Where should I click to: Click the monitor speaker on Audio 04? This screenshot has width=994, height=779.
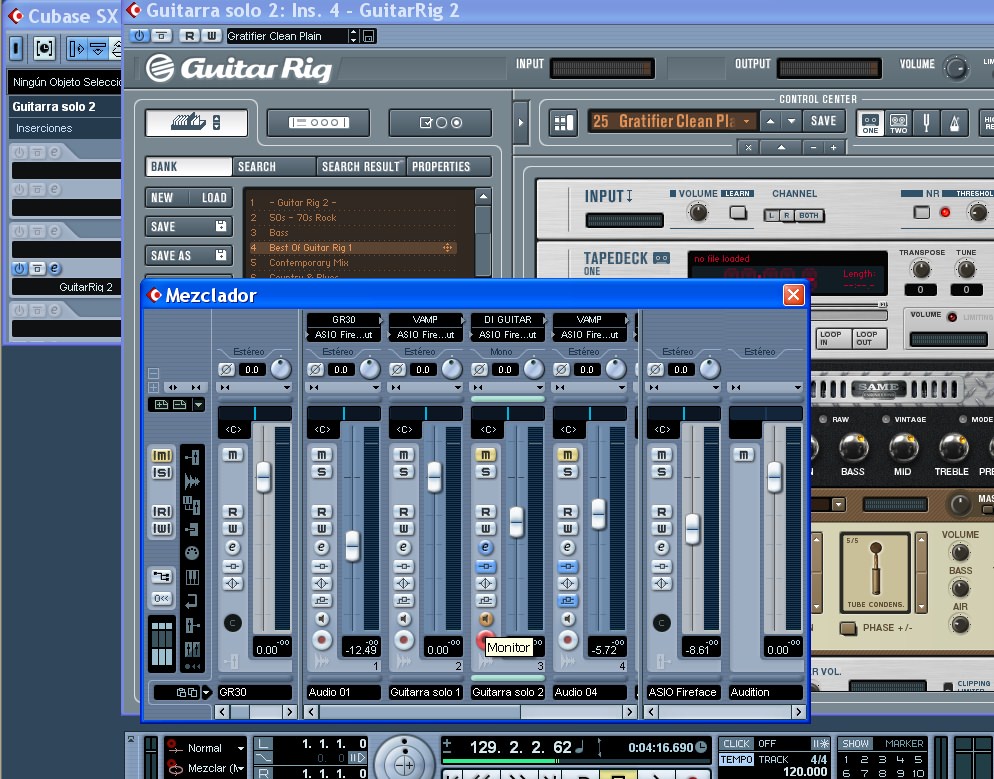[x=568, y=619]
